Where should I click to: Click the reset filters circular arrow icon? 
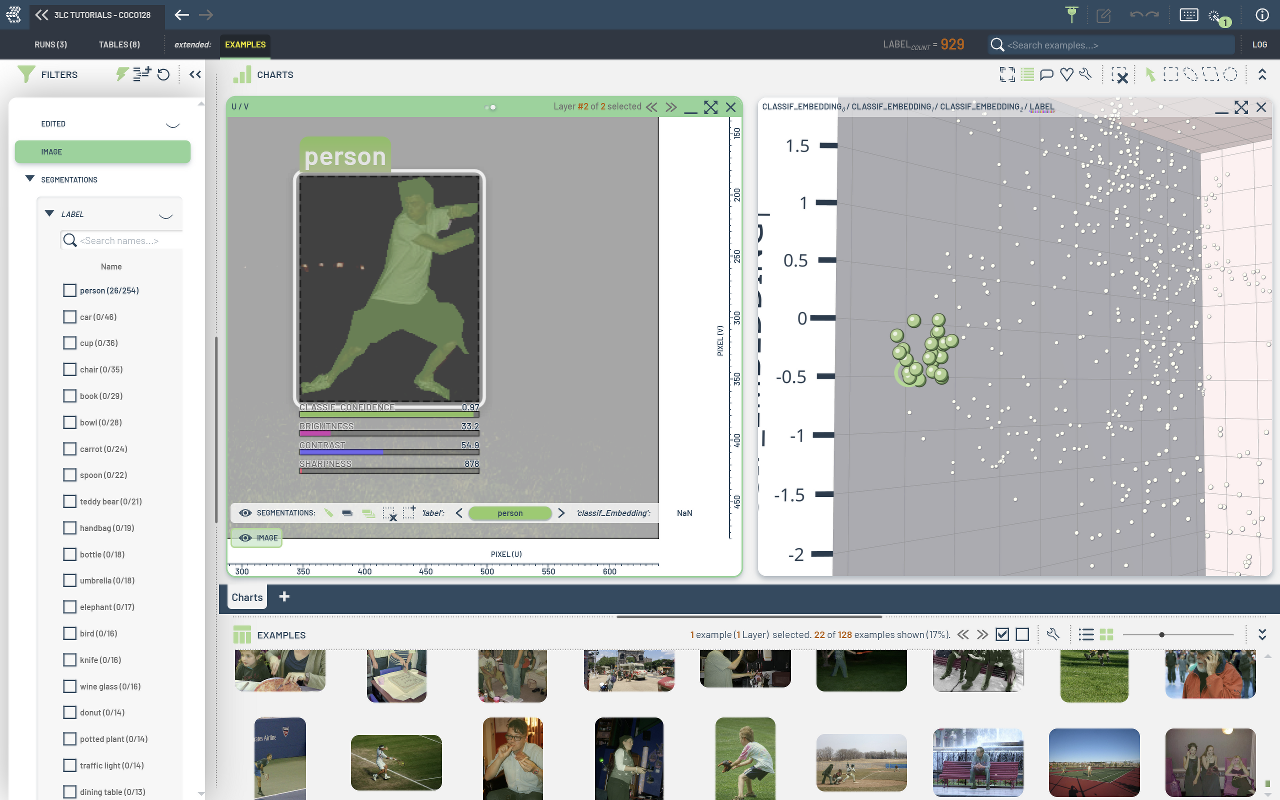pos(163,74)
